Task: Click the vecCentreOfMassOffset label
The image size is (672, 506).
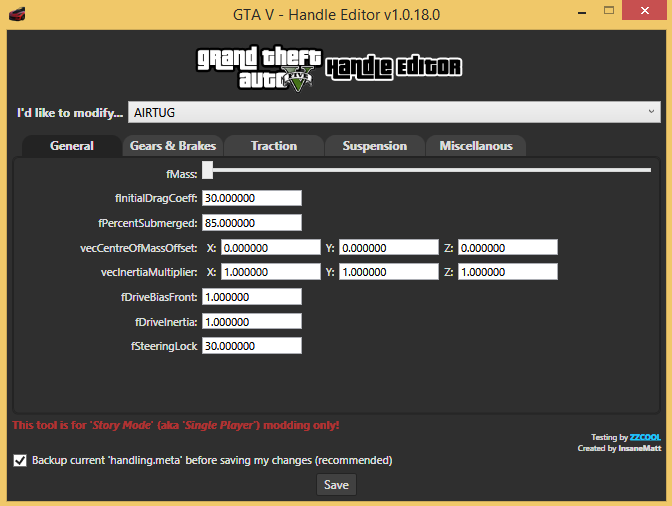Action: [138, 248]
